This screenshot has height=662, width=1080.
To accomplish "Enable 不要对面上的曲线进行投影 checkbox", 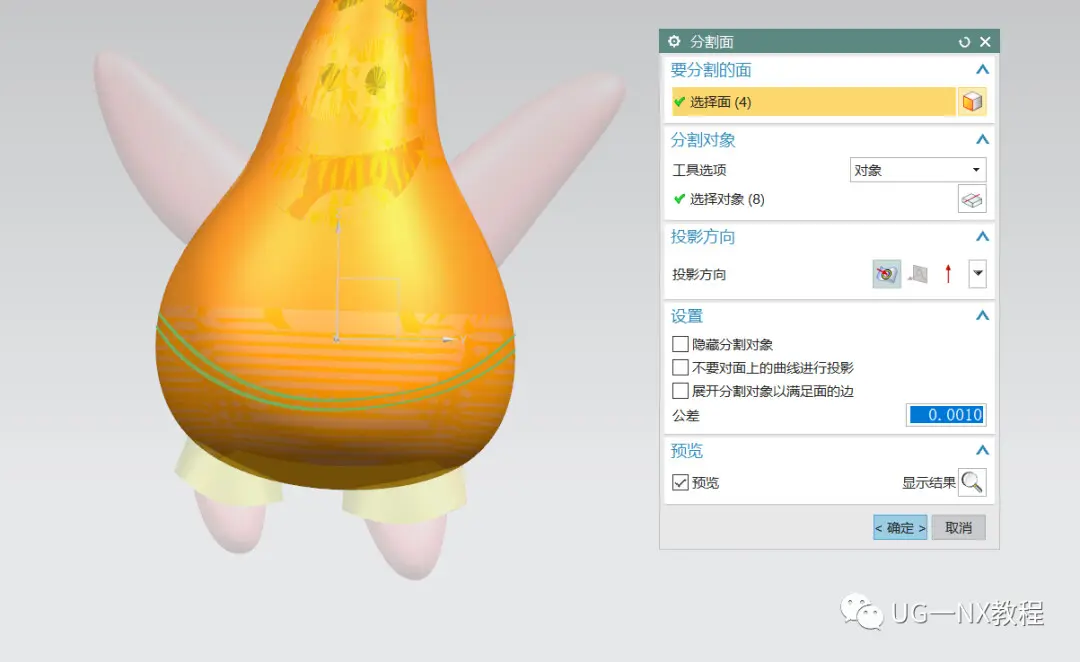I will tap(680, 367).
